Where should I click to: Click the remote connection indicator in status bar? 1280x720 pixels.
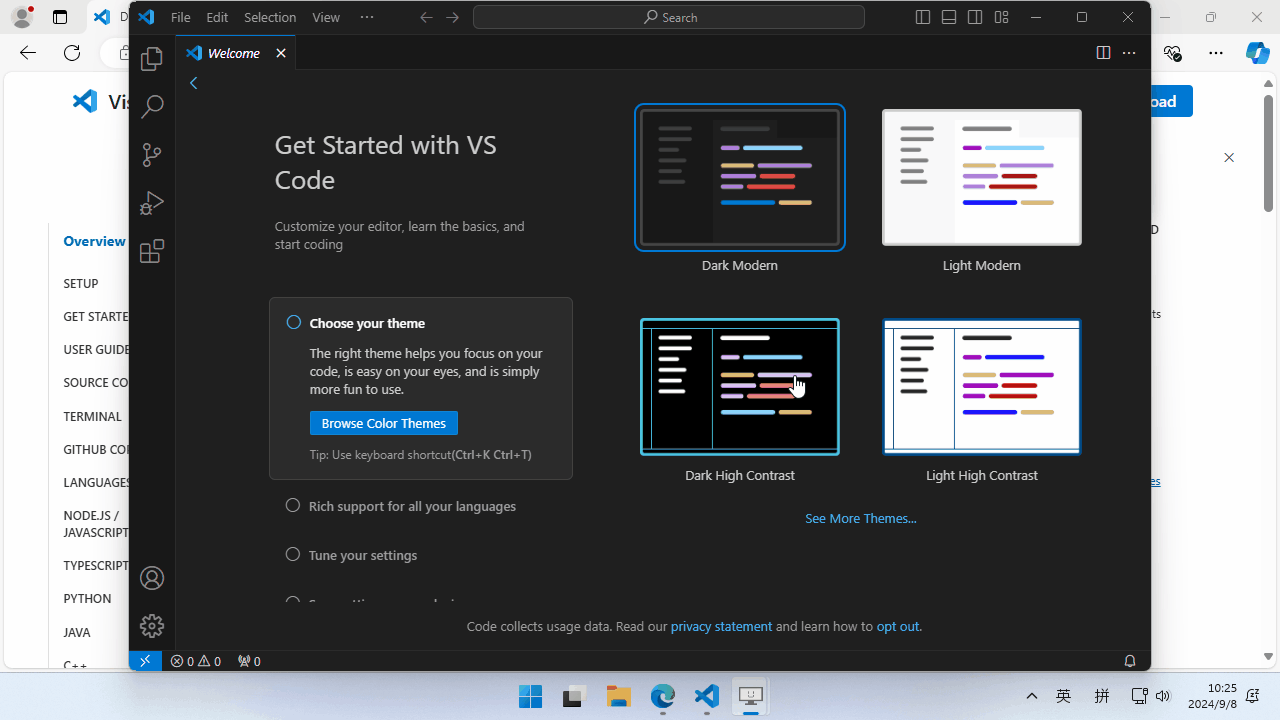pos(145,661)
